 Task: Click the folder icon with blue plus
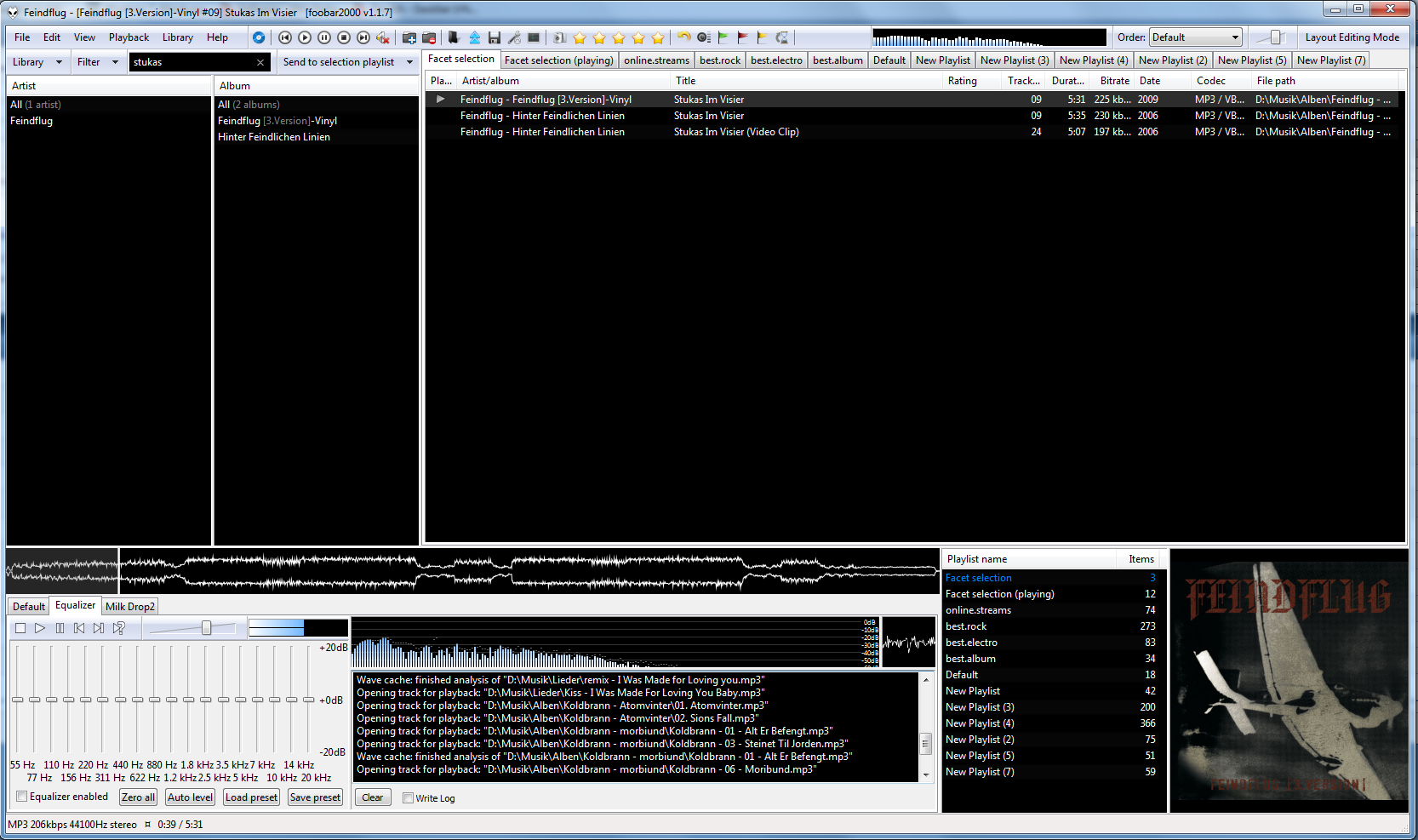(x=409, y=37)
